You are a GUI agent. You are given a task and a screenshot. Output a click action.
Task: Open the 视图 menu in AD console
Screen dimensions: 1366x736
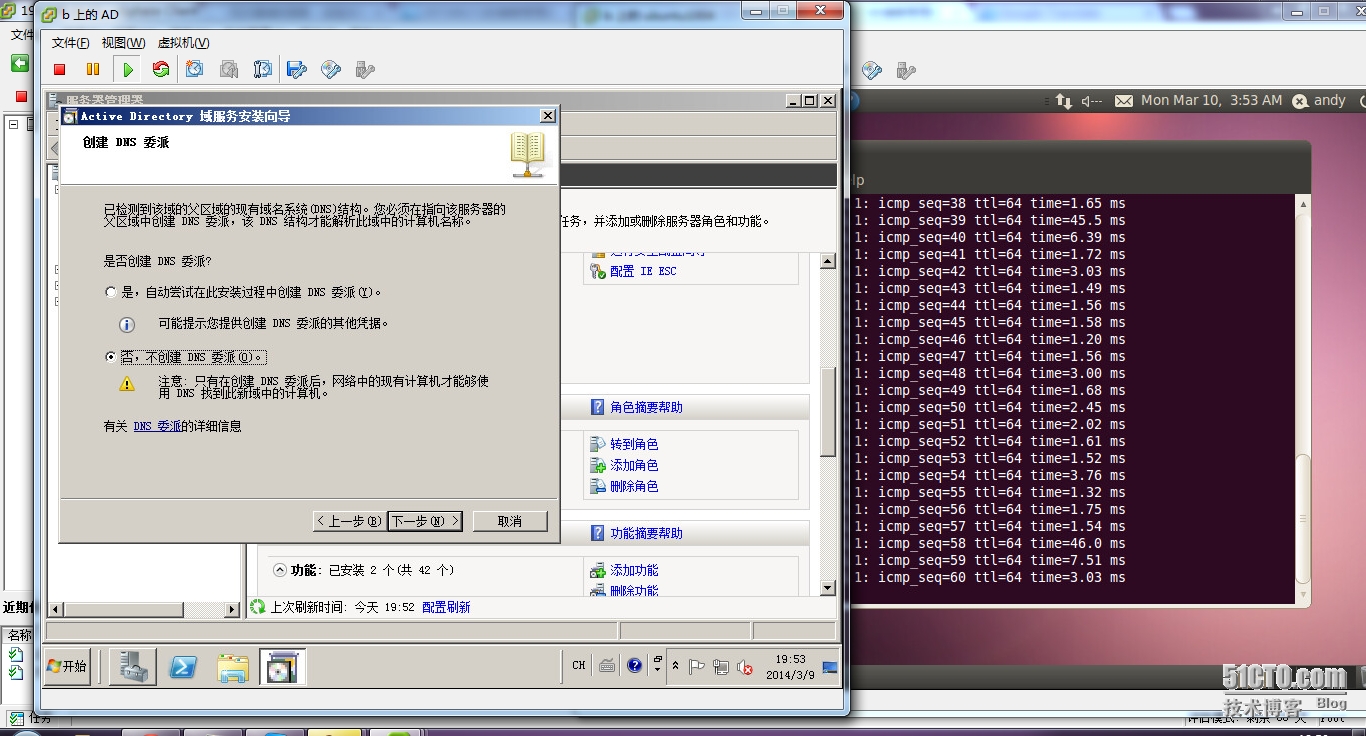tap(123, 43)
